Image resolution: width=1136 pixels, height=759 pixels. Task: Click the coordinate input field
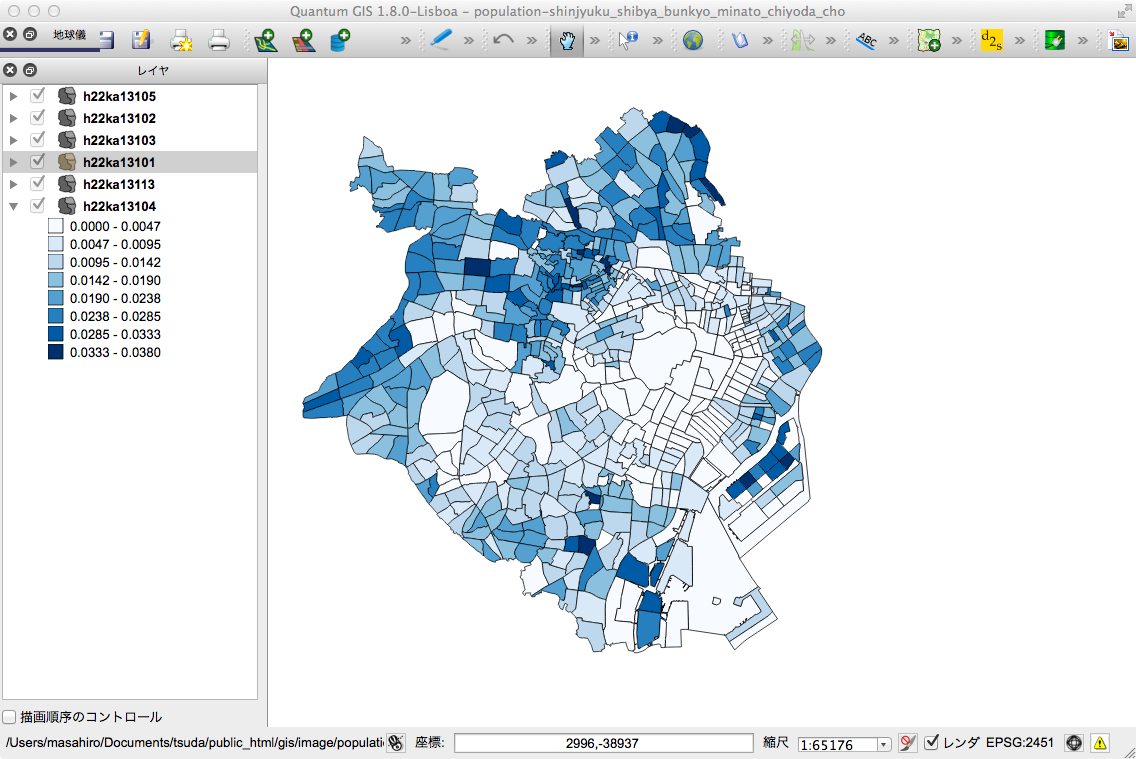[x=603, y=743]
